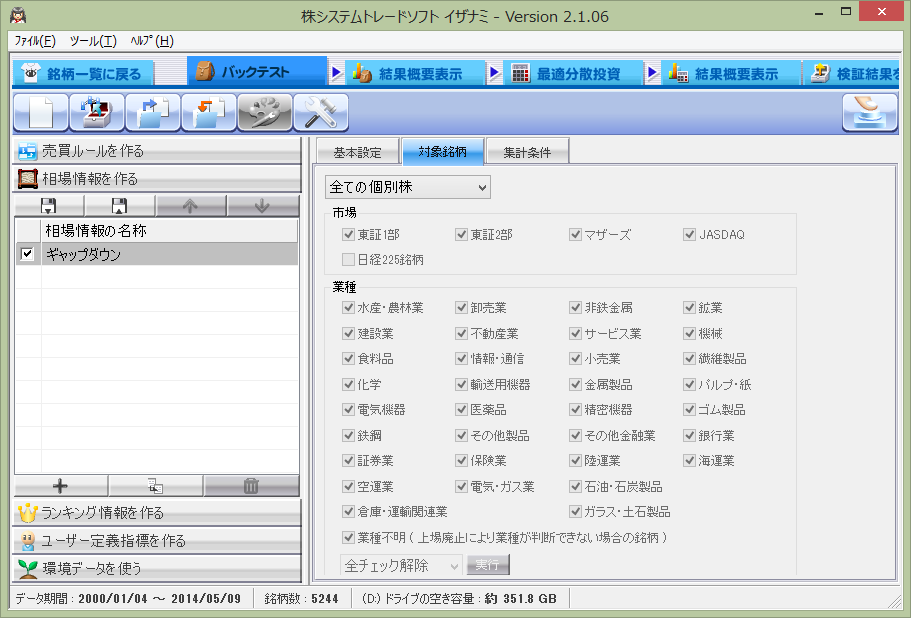Open second 結果概要表示 navigation tab
This screenshot has height=618, width=911.
point(731,73)
